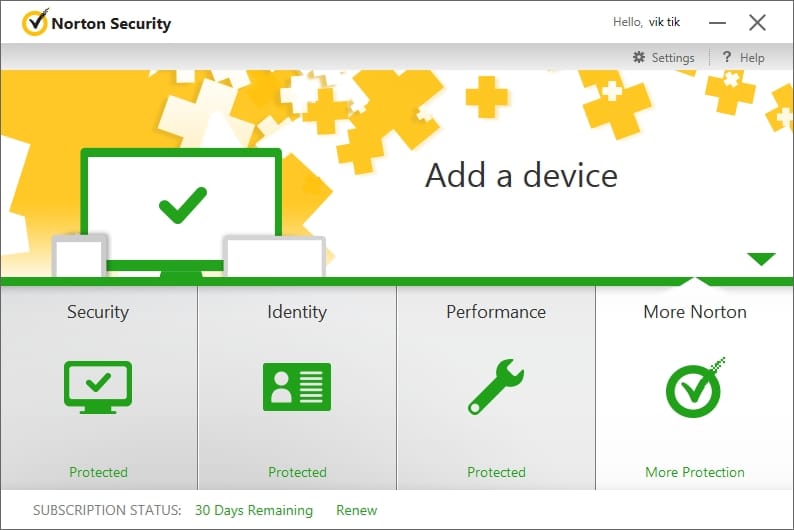
Task: Click the vik tik account name
Action: tap(664, 22)
